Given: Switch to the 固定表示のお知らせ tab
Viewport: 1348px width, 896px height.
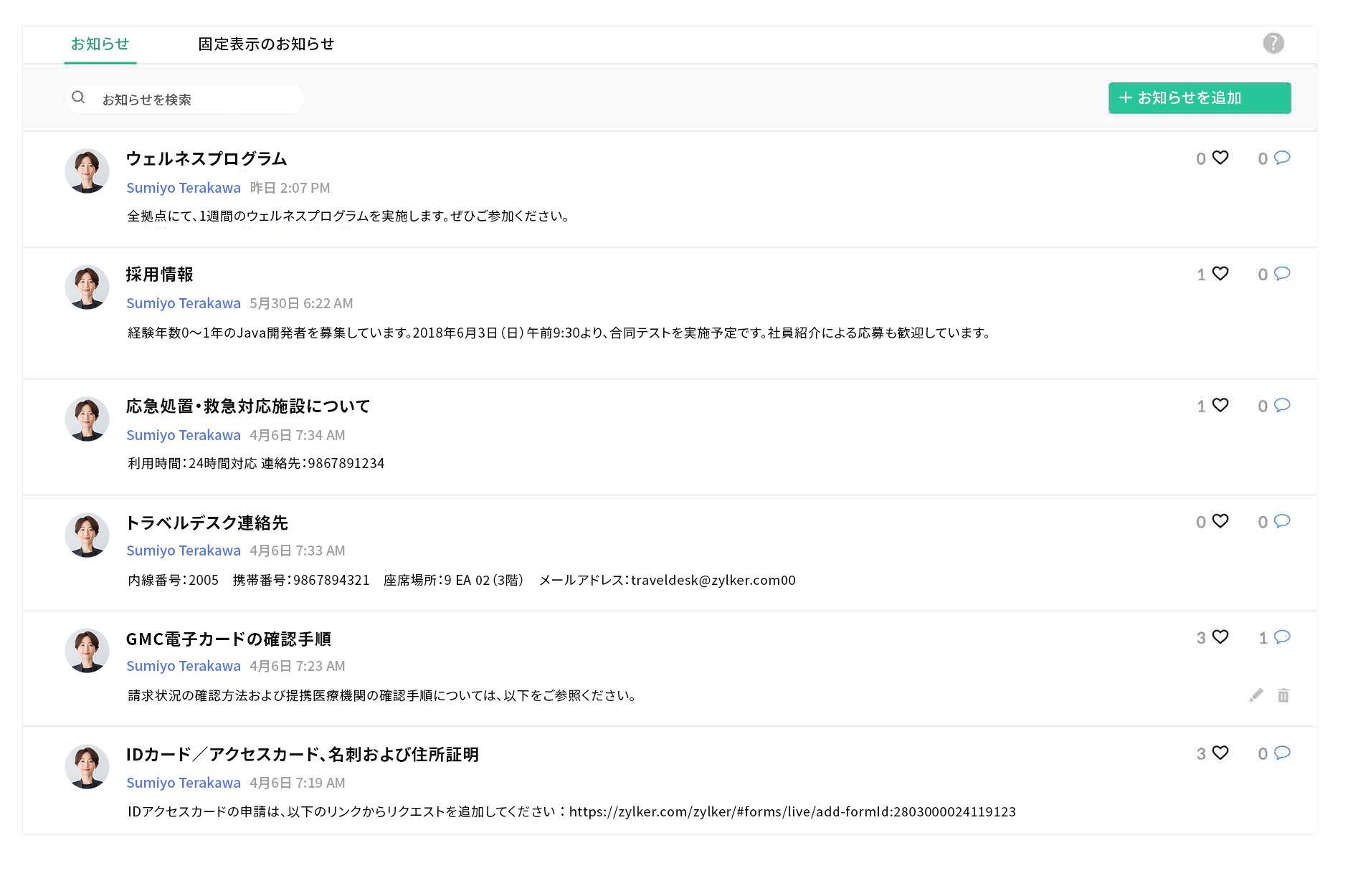Looking at the screenshot, I should pos(266,44).
